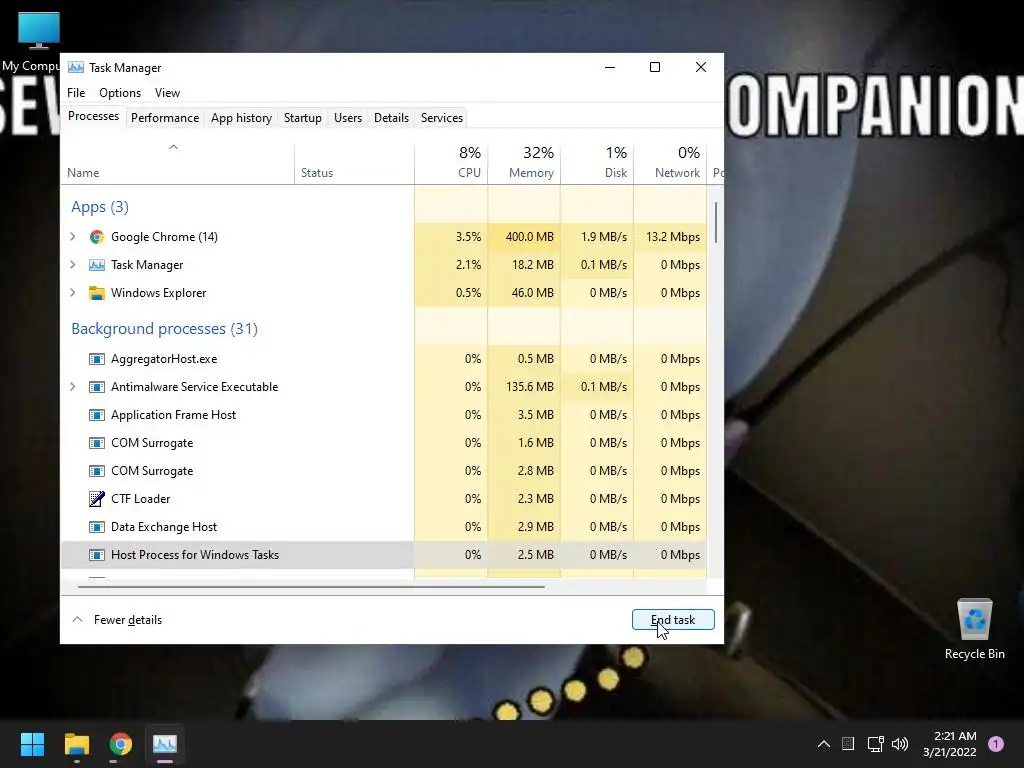
Task: Click the Task Manager process row icon
Action: pos(97,265)
